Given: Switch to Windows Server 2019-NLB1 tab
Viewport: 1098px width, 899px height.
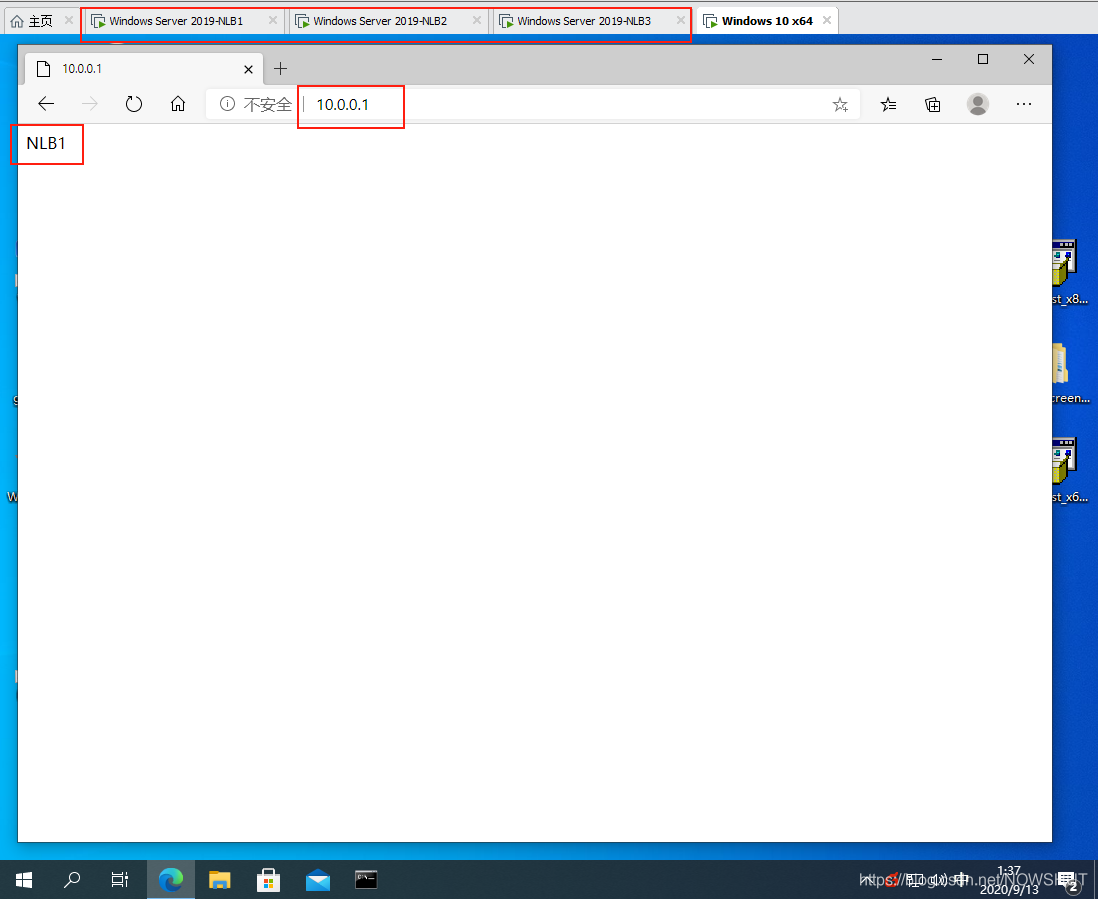Looking at the screenshot, I should pos(176,21).
